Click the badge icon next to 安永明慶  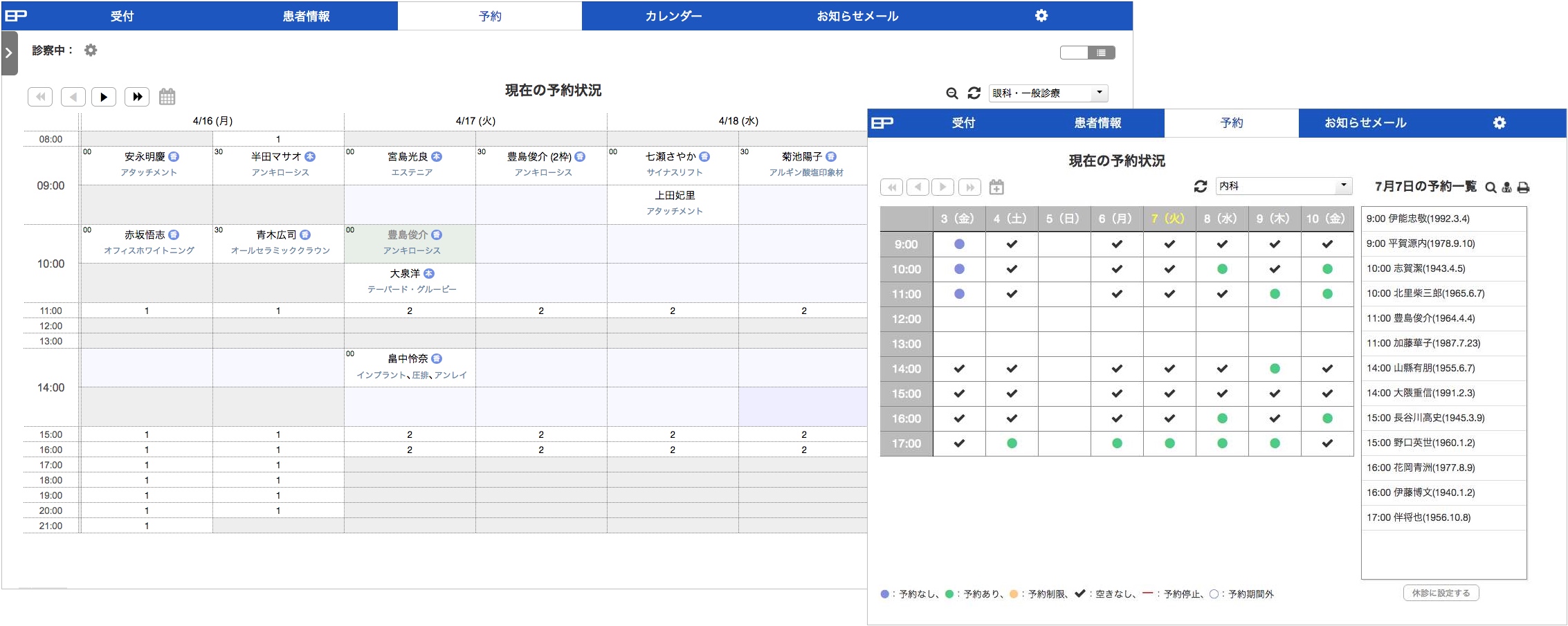coord(174,157)
